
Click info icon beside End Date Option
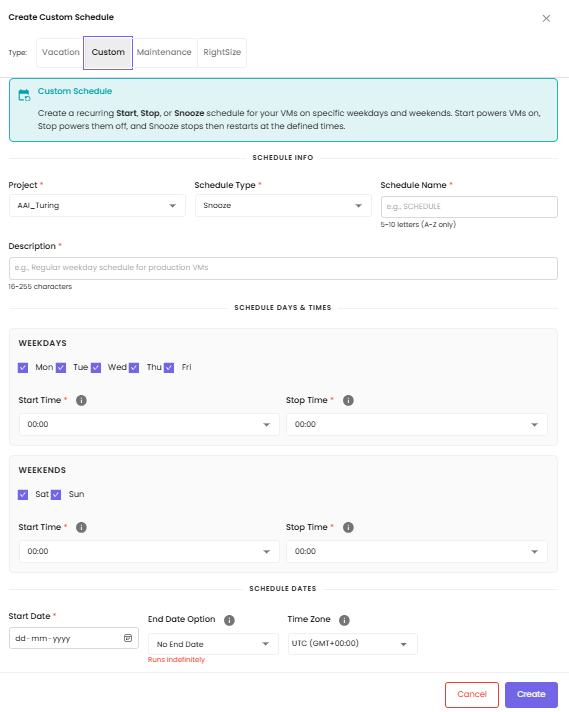229,620
